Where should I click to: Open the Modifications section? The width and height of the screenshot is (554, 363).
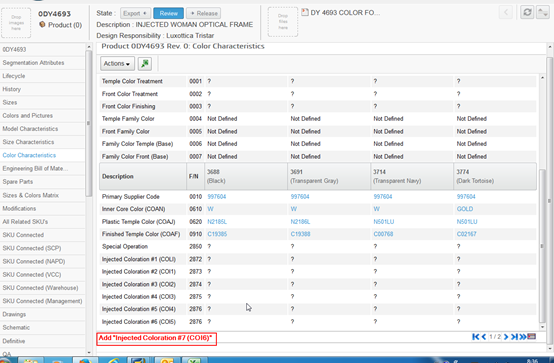tap(42, 209)
